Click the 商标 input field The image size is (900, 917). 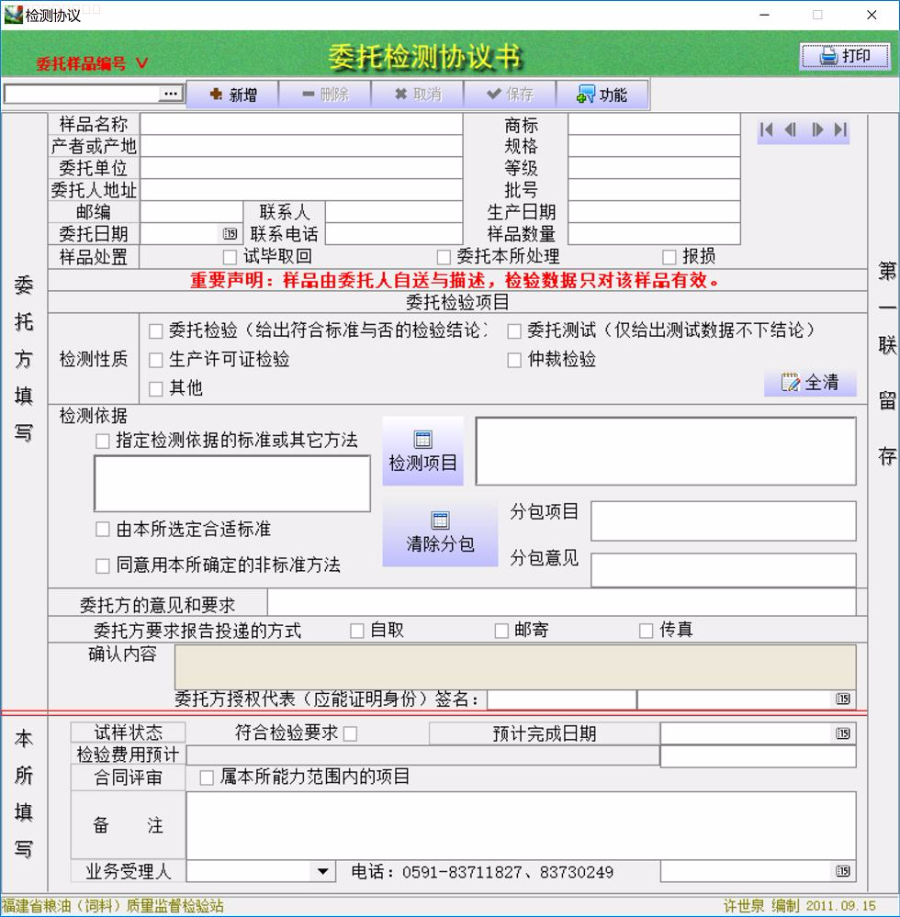point(654,124)
